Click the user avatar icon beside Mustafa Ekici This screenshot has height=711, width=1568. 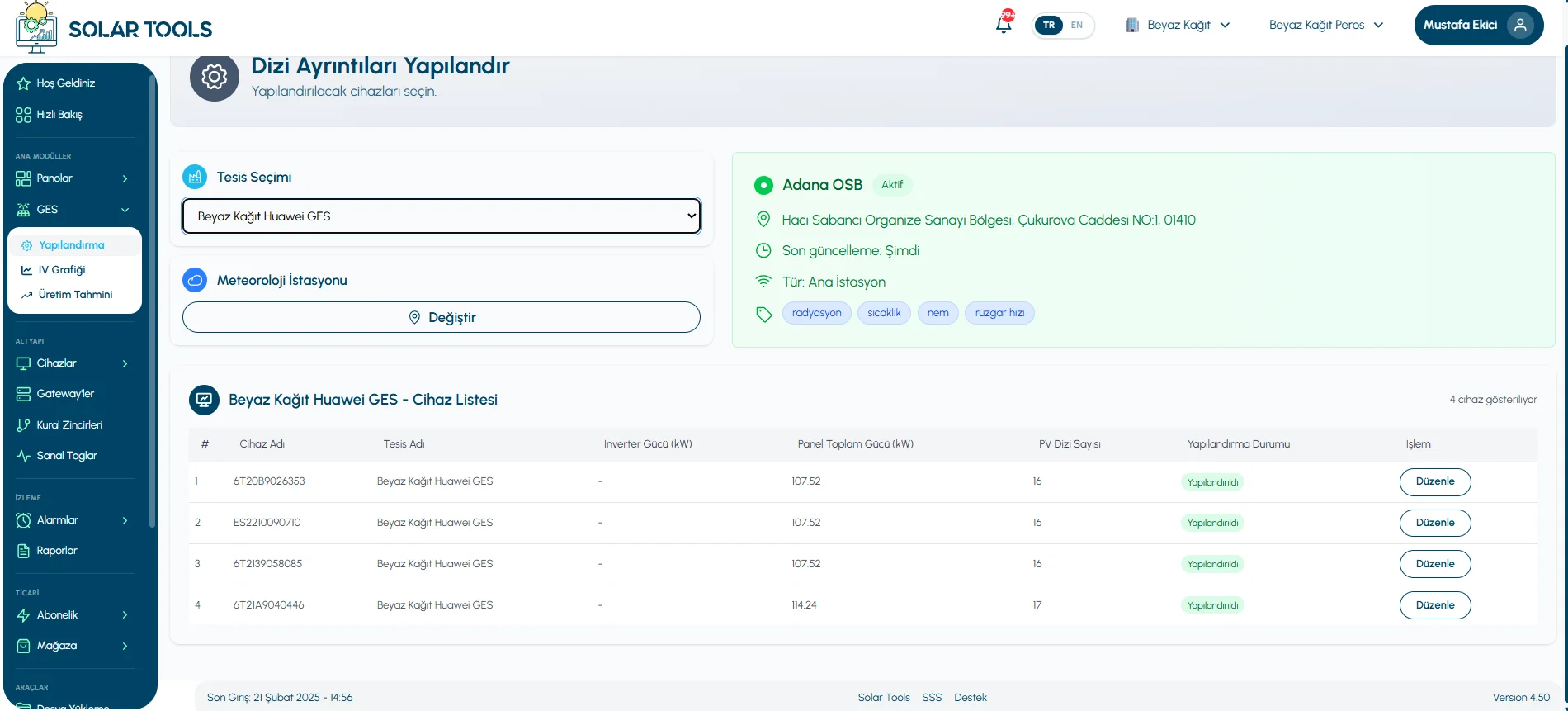tap(1520, 25)
